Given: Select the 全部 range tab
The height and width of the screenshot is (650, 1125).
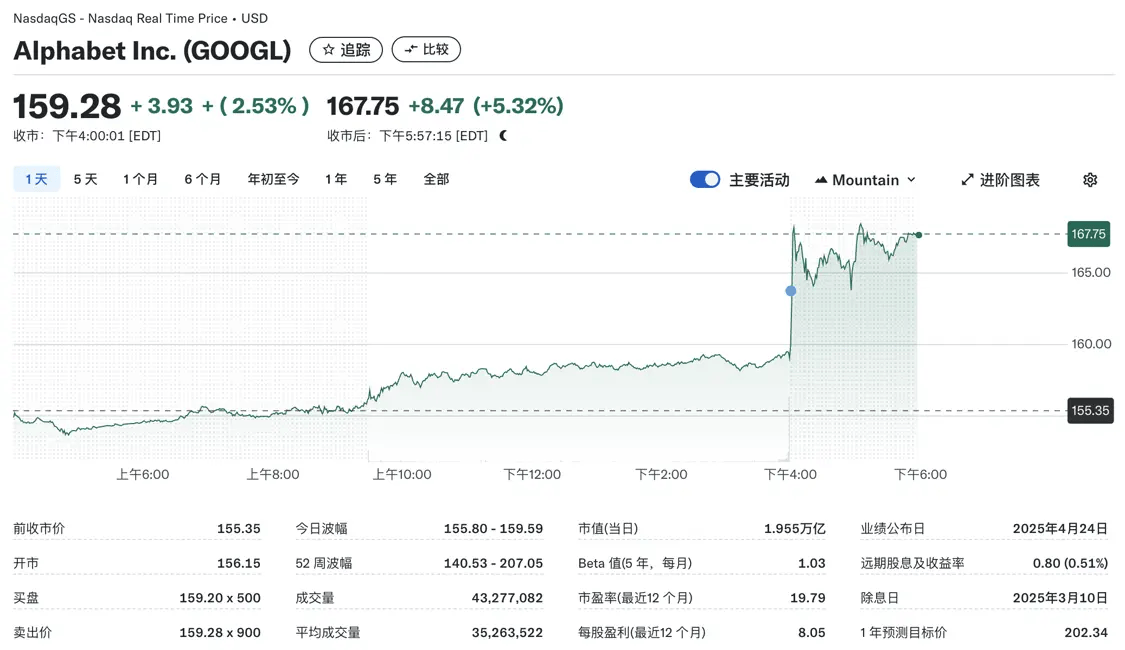Looking at the screenshot, I should (x=436, y=179).
